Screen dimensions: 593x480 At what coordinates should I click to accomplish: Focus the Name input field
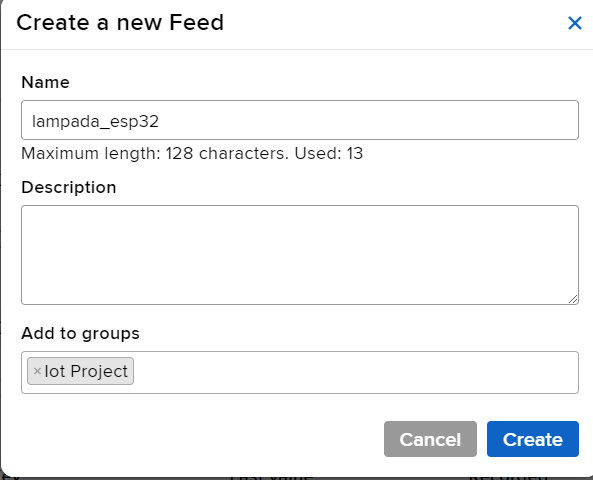pyautogui.click(x=300, y=120)
